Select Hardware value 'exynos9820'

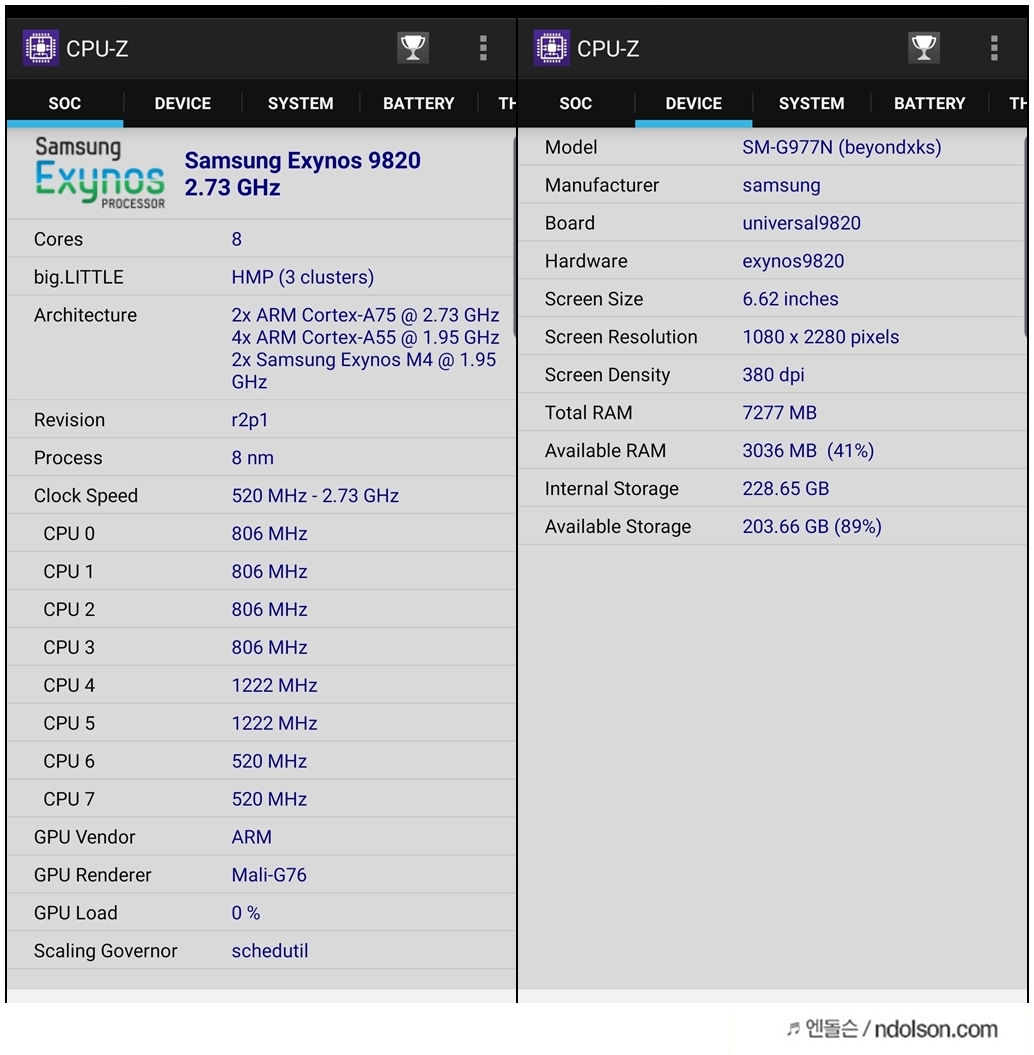[793, 261]
